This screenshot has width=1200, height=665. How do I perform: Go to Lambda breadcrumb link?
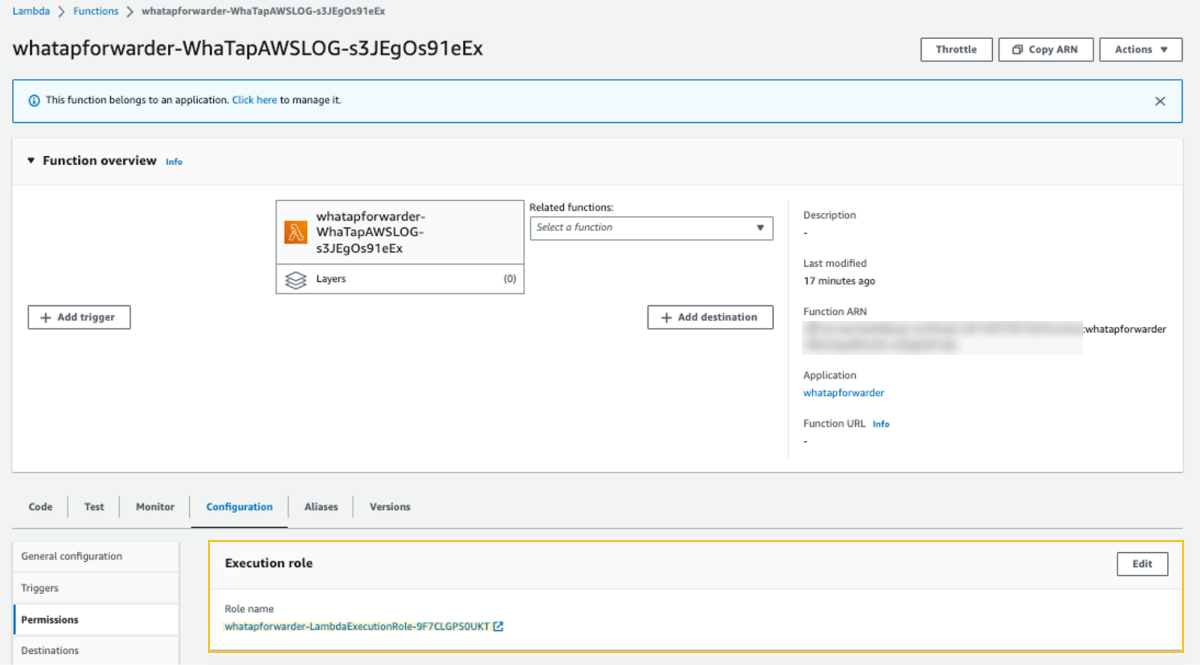click(31, 11)
